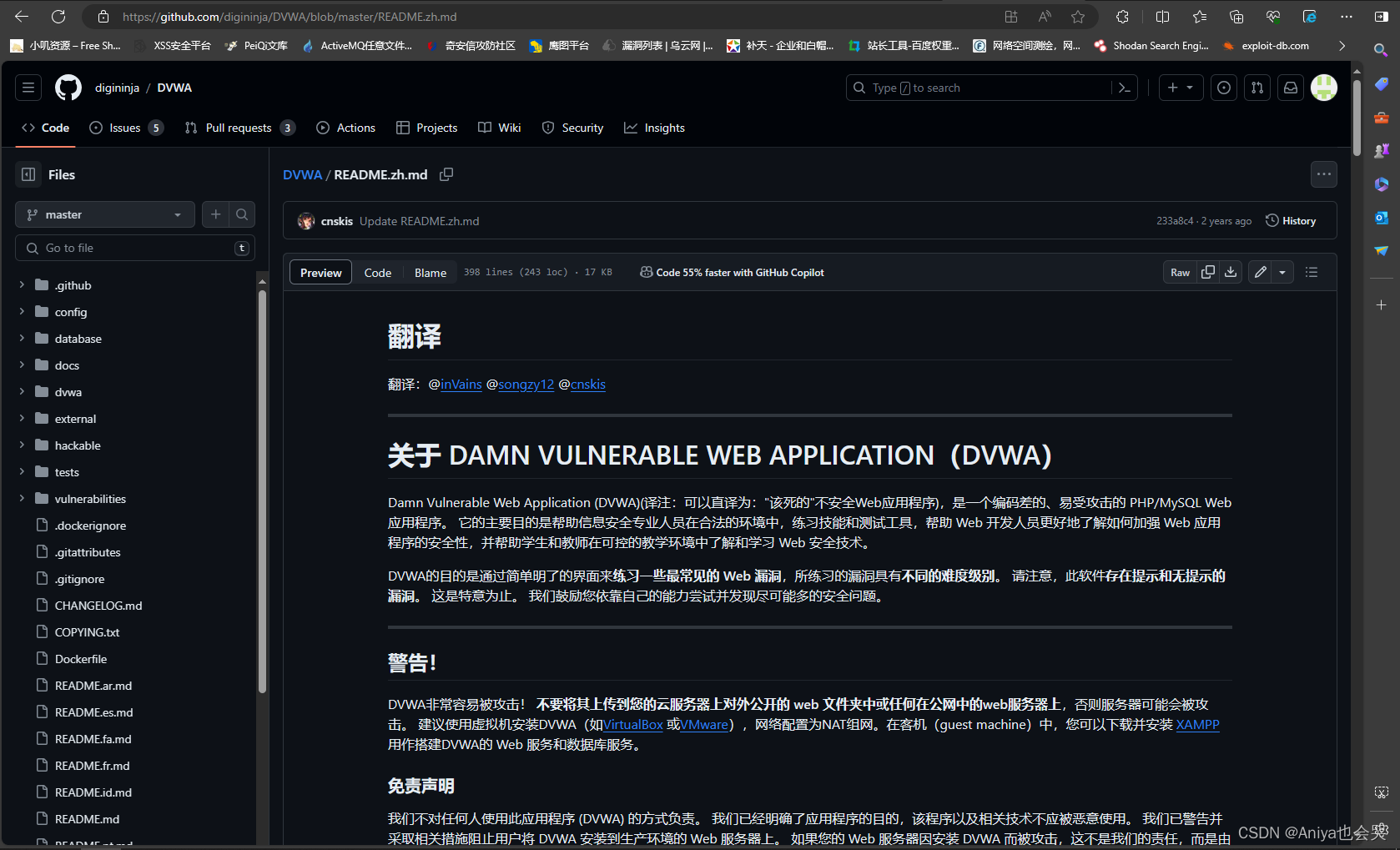
Task: Download the raw file
Action: click(x=1231, y=272)
